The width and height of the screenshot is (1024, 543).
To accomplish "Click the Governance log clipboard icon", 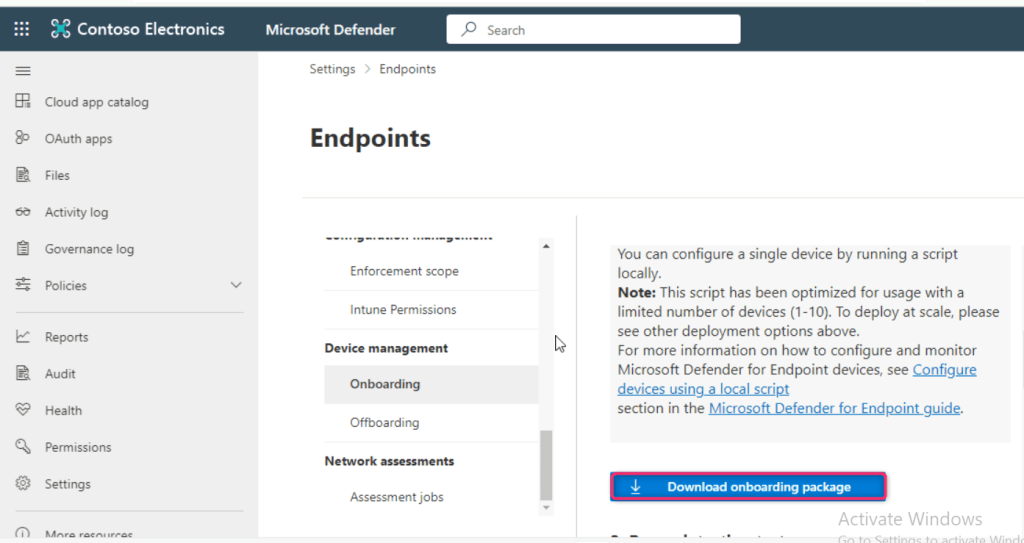I will [23, 249].
